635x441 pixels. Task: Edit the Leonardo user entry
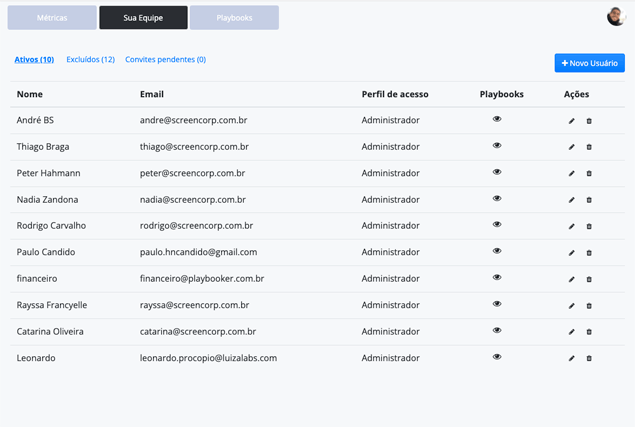tap(571, 358)
